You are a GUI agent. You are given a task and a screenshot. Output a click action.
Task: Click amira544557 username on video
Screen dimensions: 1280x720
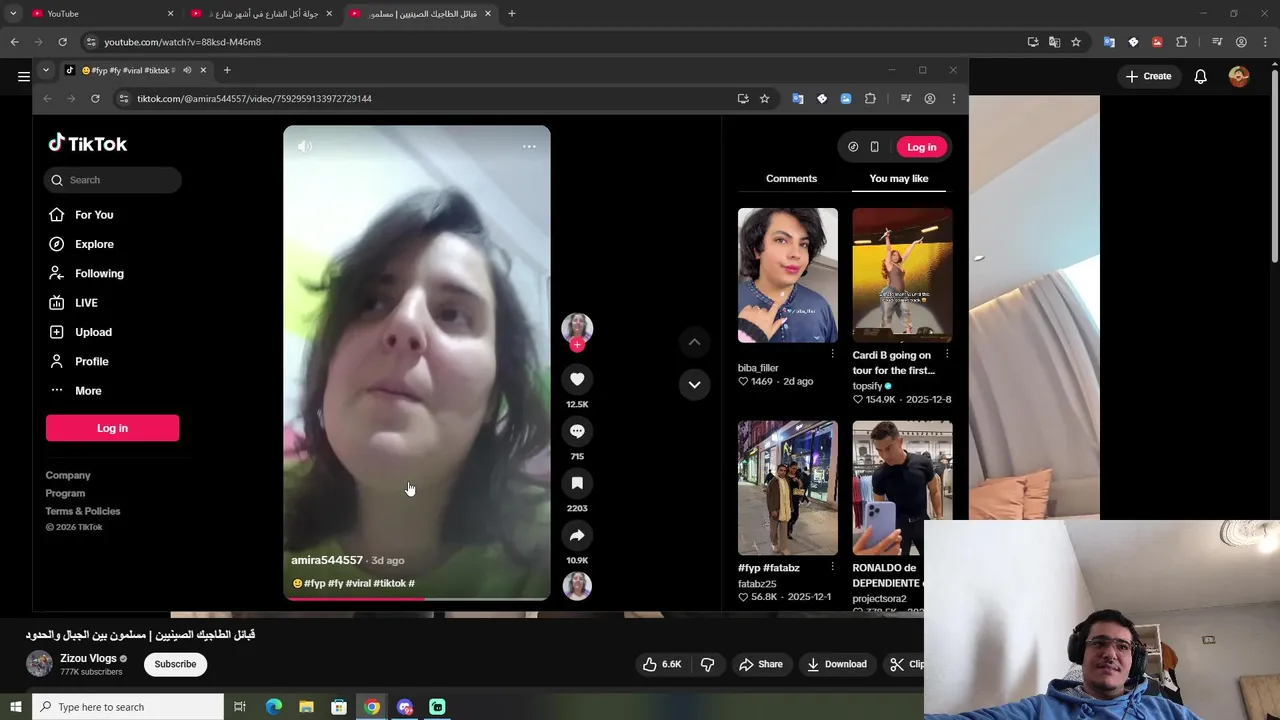[x=327, y=560]
